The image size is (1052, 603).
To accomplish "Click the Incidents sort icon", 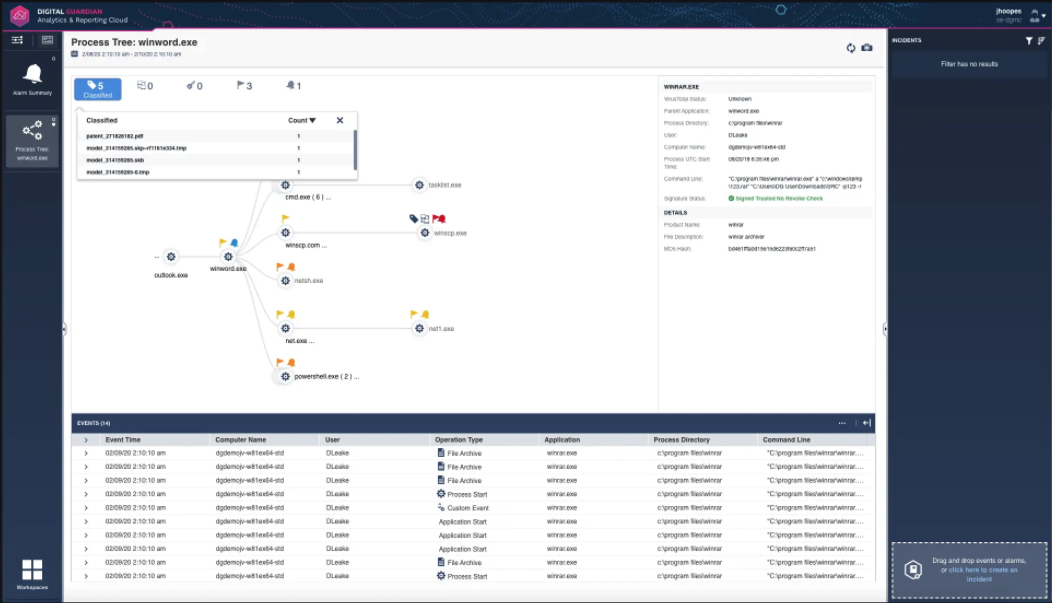I will 1041,41.
